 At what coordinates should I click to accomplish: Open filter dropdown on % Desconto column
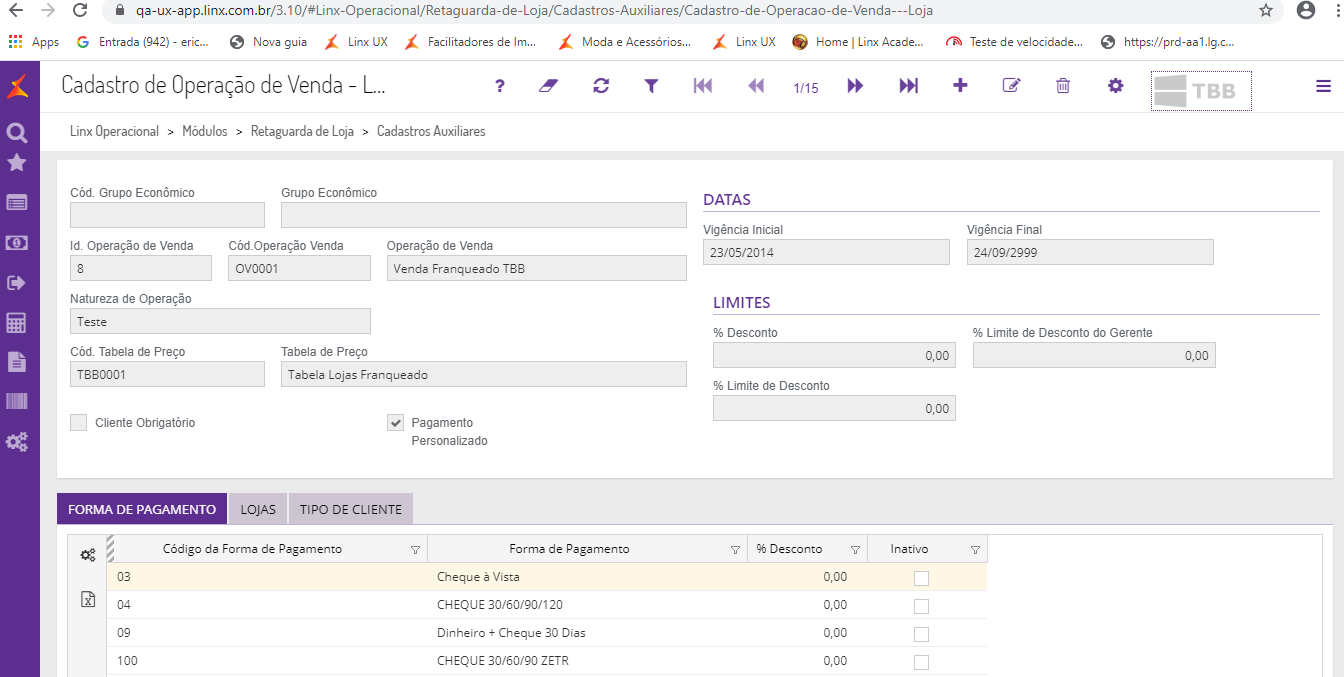click(855, 550)
